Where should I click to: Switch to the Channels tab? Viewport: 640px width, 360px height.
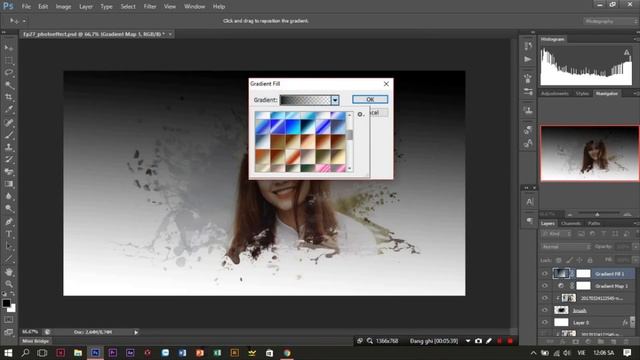[571, 223]
